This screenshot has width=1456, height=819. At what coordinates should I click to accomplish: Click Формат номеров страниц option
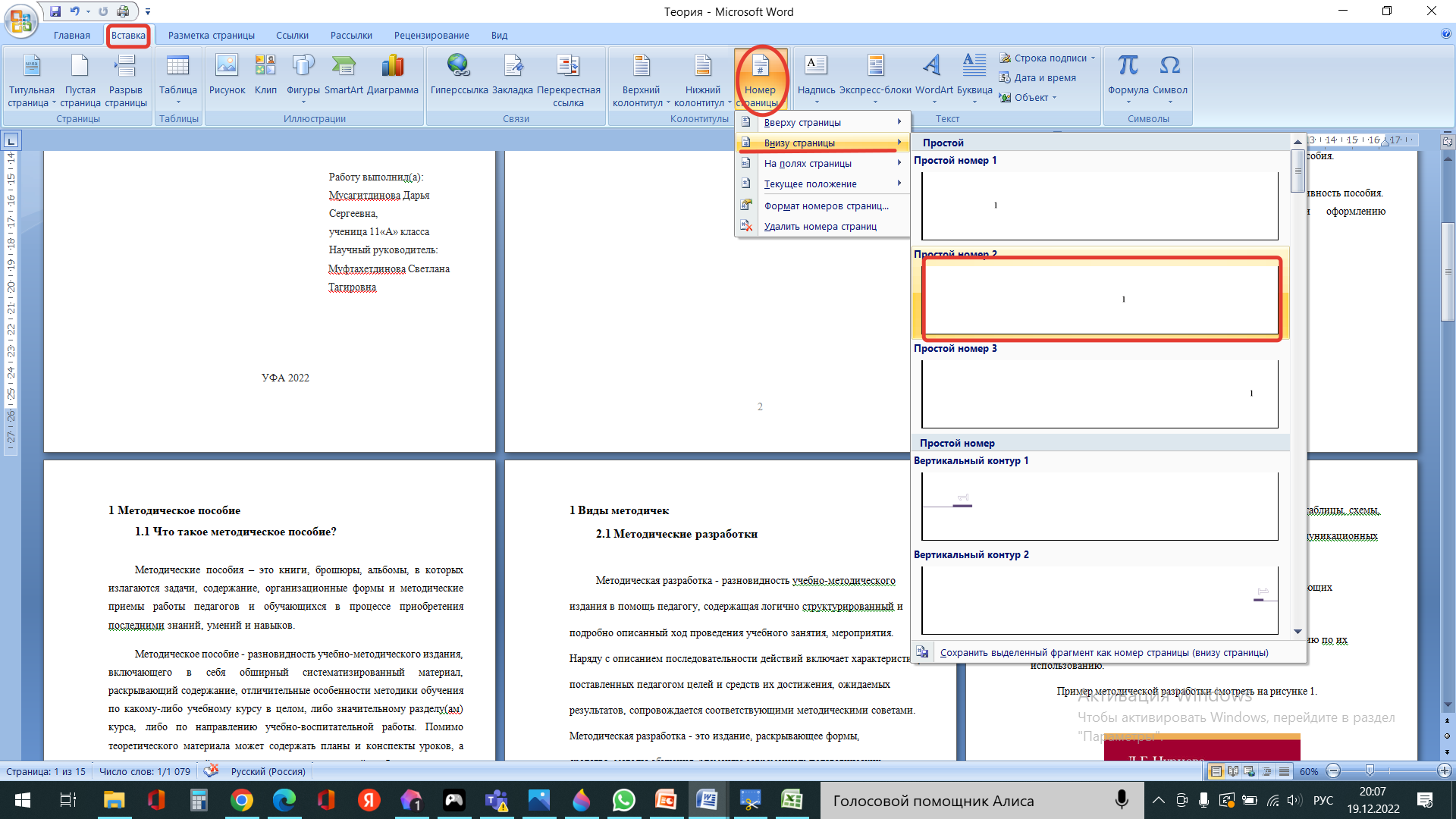pyautogui.click(x=826, y=206)
